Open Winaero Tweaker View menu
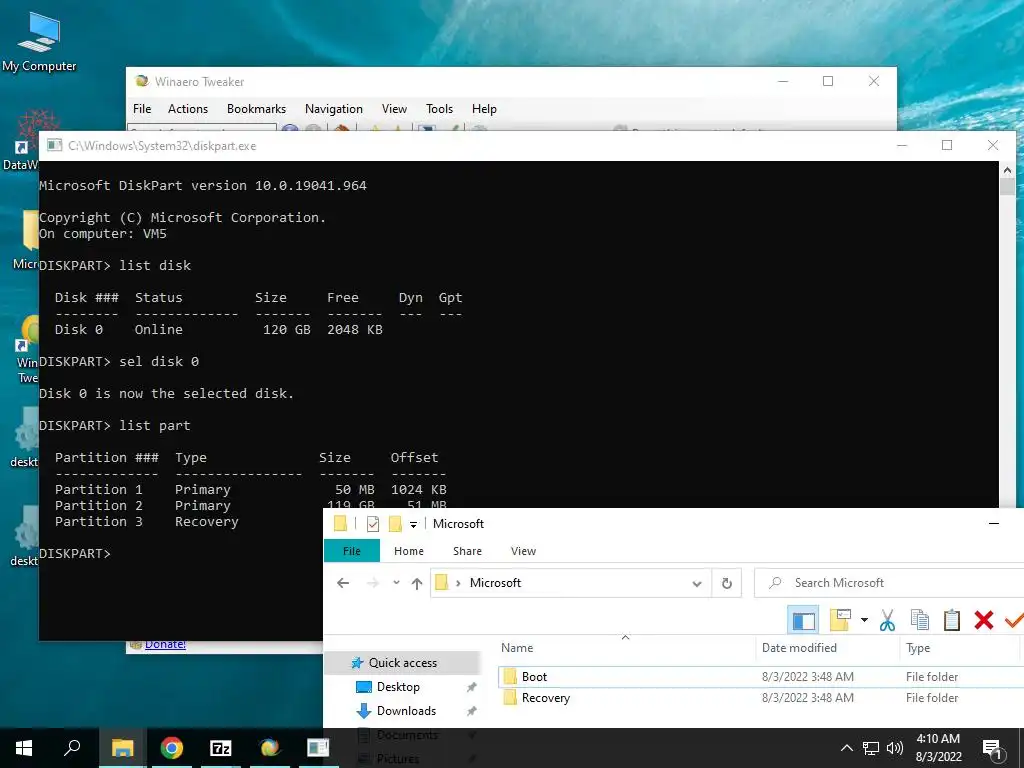The width and height of the screenshot is (1024, 768). pyautogui.click(x=394, y=109)
